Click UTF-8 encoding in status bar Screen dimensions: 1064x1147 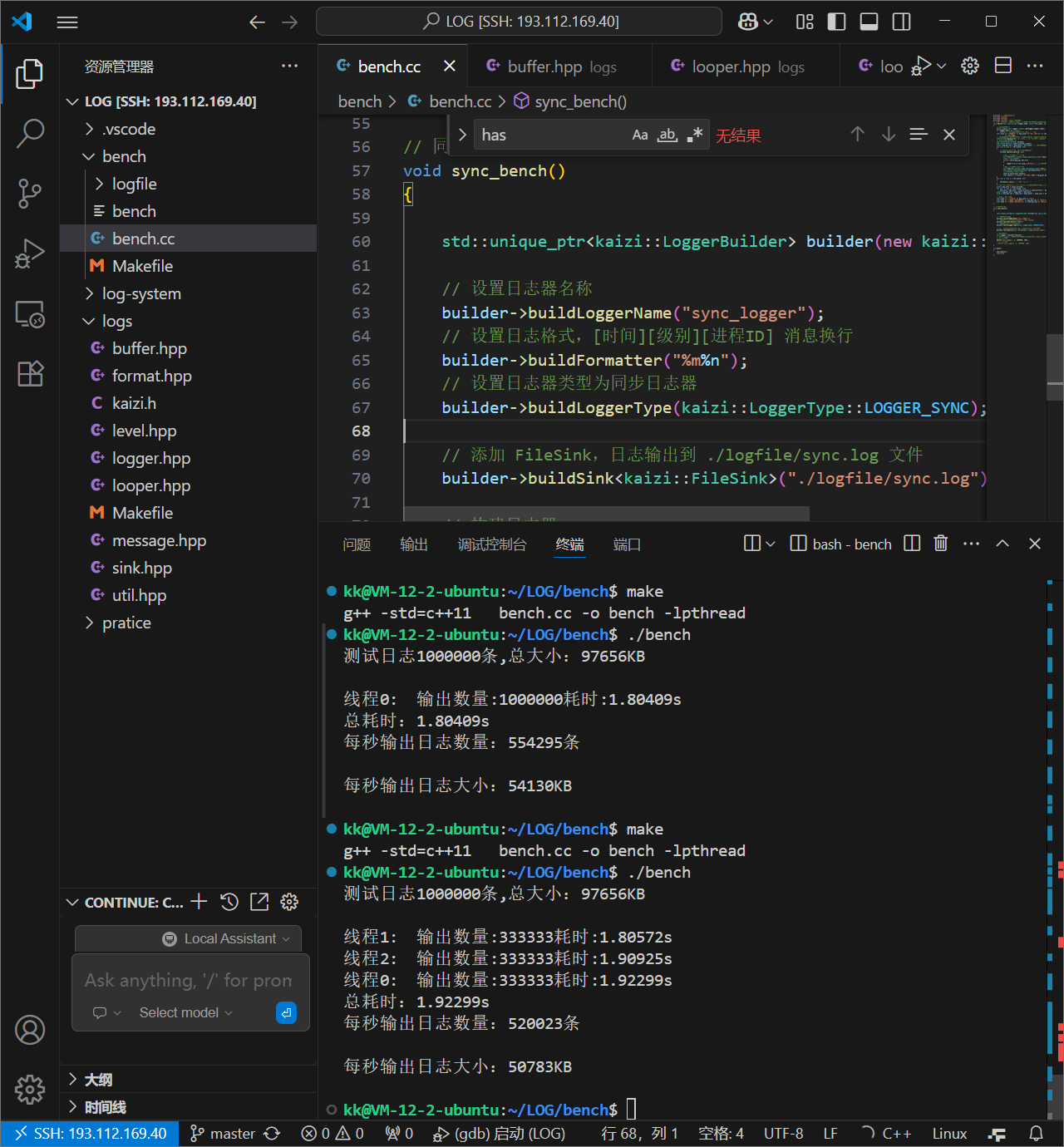(783, 1134)
